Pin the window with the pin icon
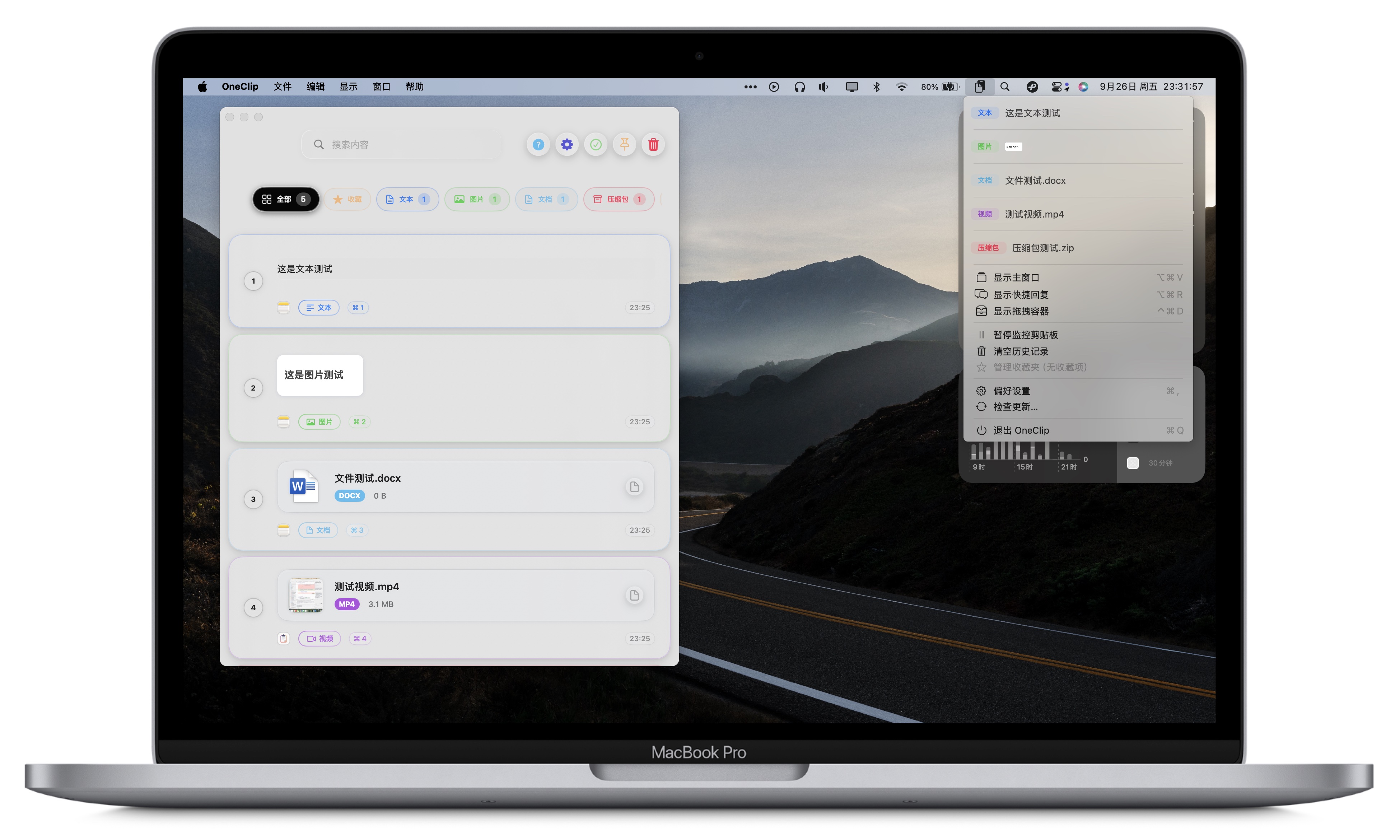This screenshot has height=840, width=1400. [624, 145]
